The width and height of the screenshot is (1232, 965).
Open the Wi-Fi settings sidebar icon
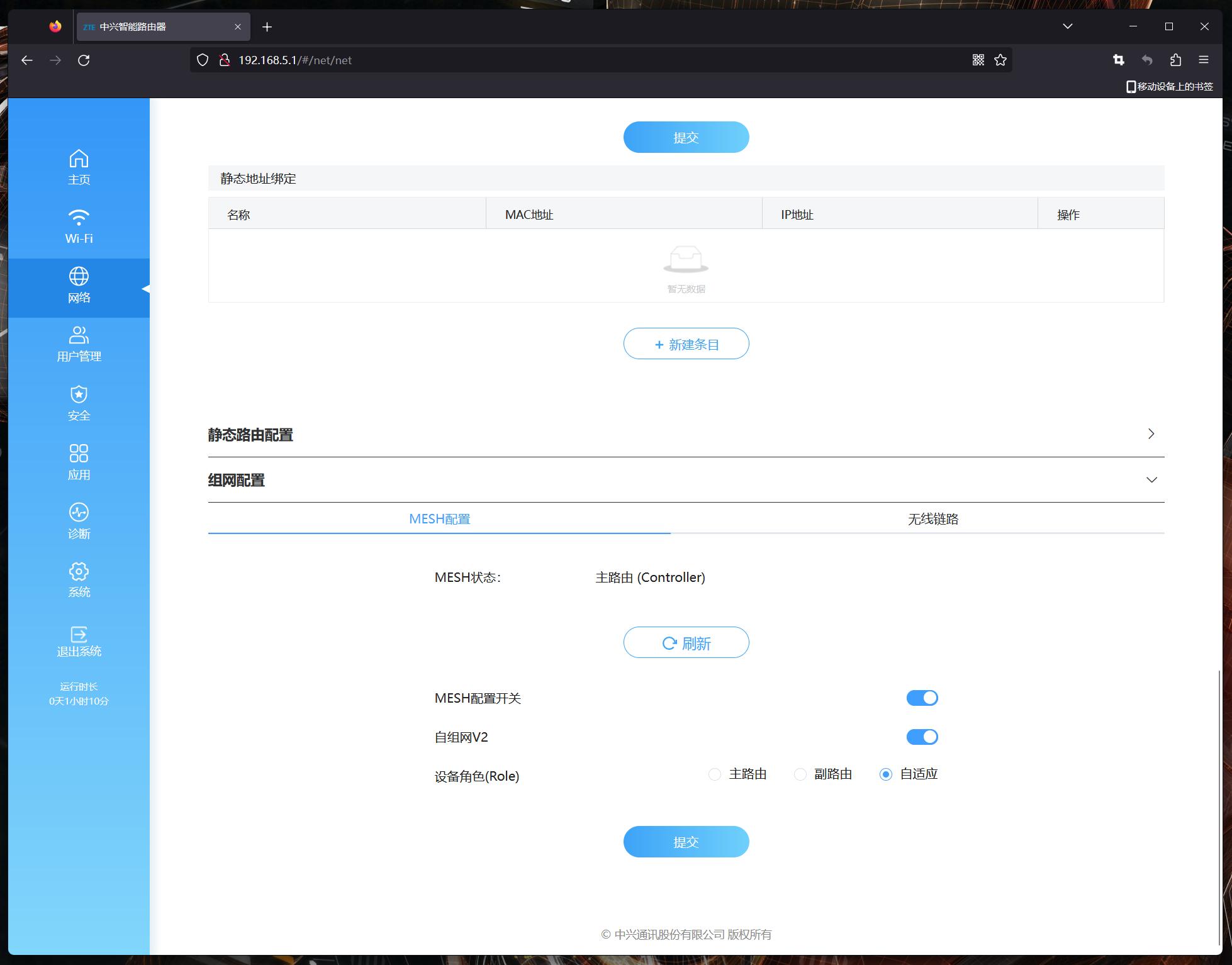coord(79,218)
